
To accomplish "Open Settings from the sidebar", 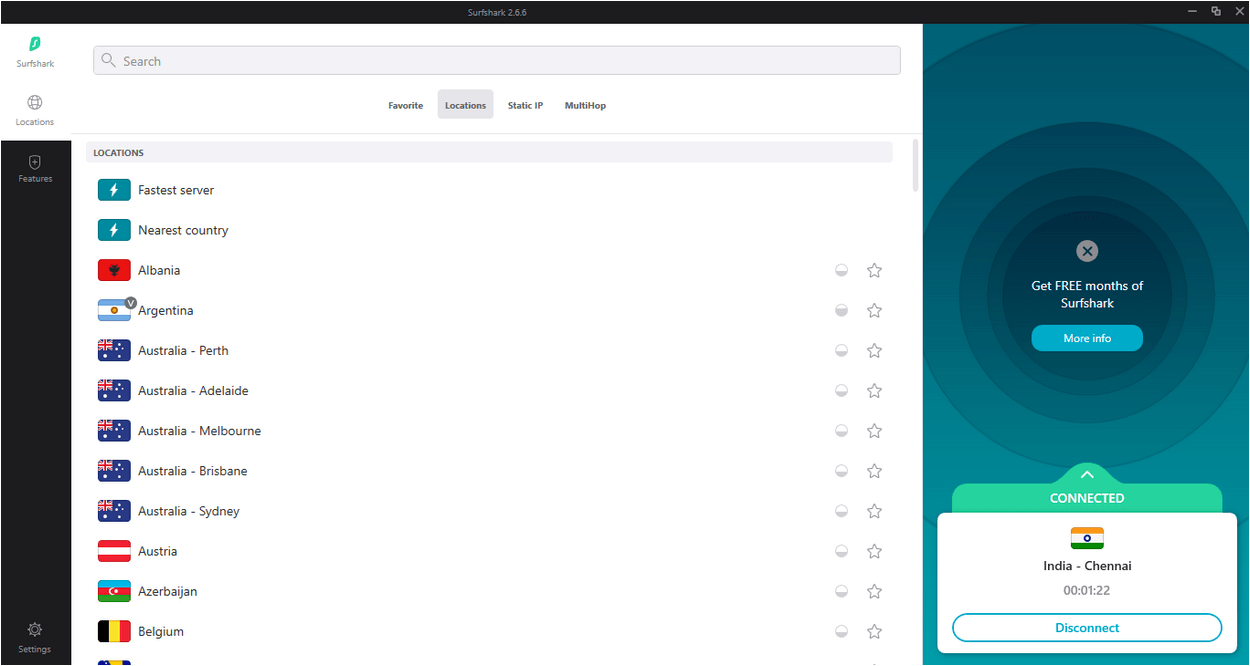I will tap(35, 637).
